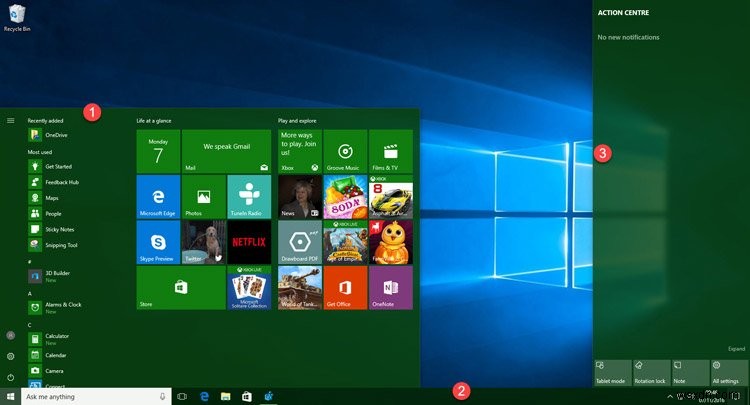
Task: Open the Asphalt 8 racing tile
Action: click(391, 197)
